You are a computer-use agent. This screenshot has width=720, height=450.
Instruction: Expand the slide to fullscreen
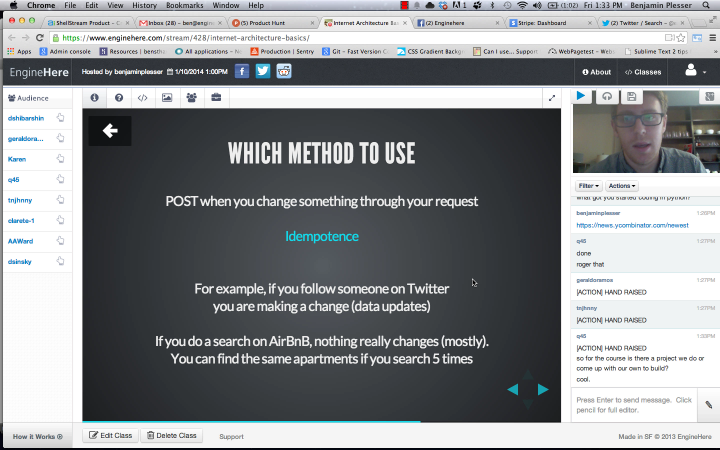click(551, 98)
